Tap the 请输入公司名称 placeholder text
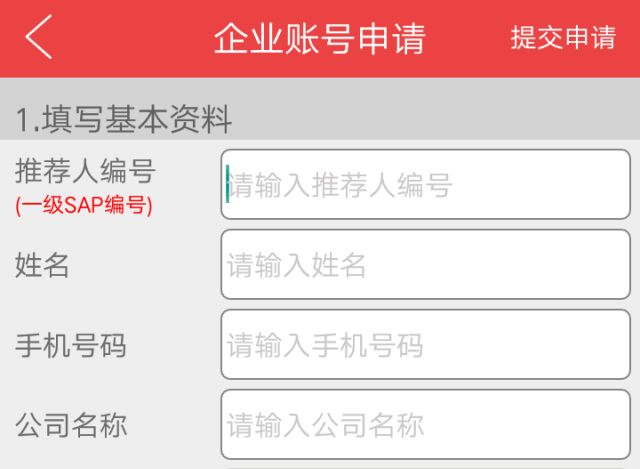This screenshot has width=640, height=469. [x=325, y=425]
